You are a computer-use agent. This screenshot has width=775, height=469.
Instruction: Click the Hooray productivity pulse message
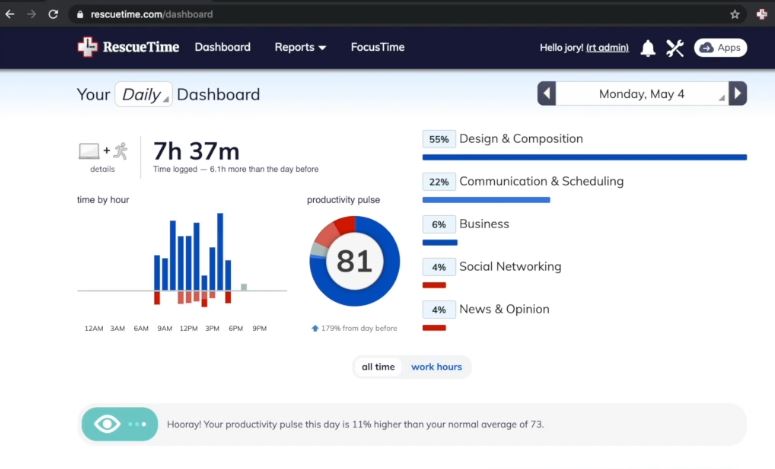tap(355, 425)
